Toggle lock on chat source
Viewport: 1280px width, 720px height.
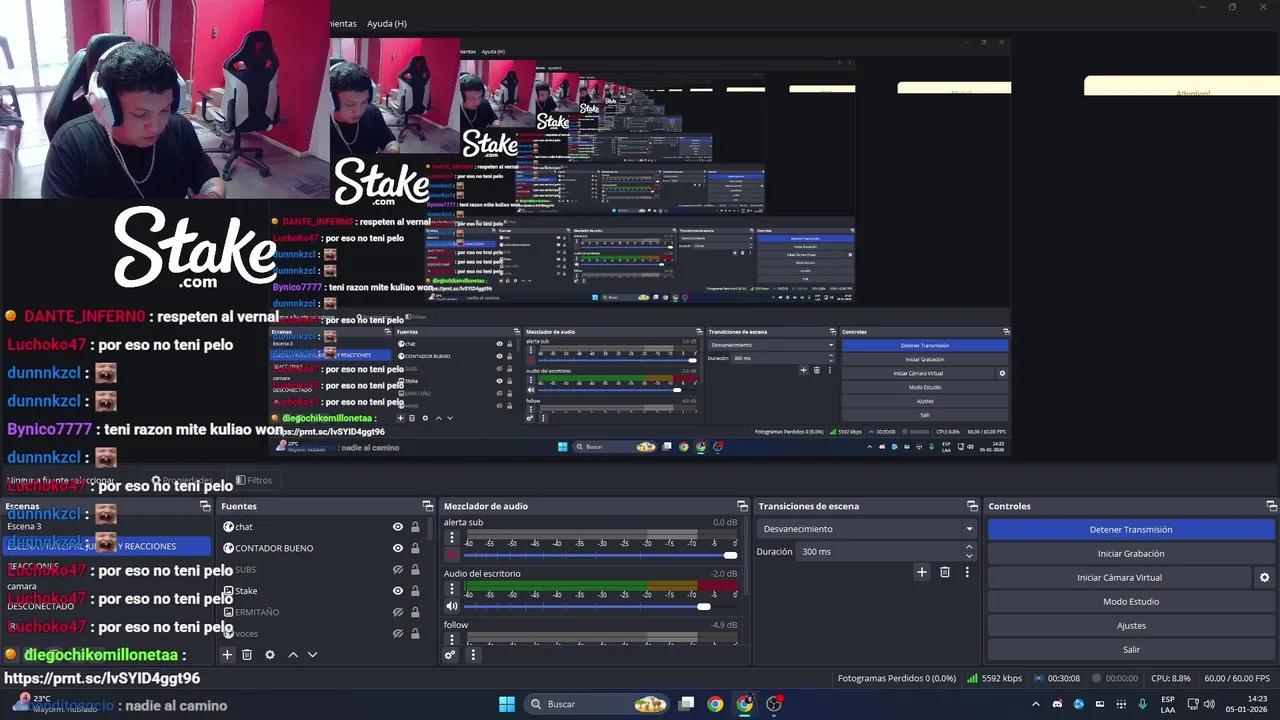tap(415, 527)
